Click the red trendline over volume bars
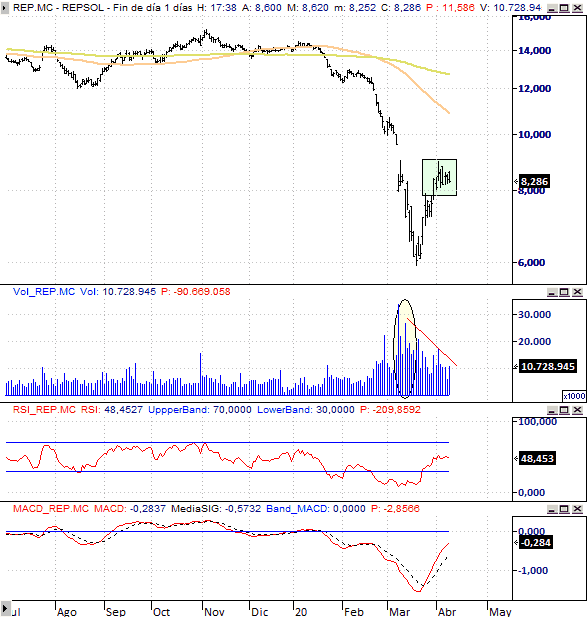Screen dimensions: 587x617 [432, 342]
